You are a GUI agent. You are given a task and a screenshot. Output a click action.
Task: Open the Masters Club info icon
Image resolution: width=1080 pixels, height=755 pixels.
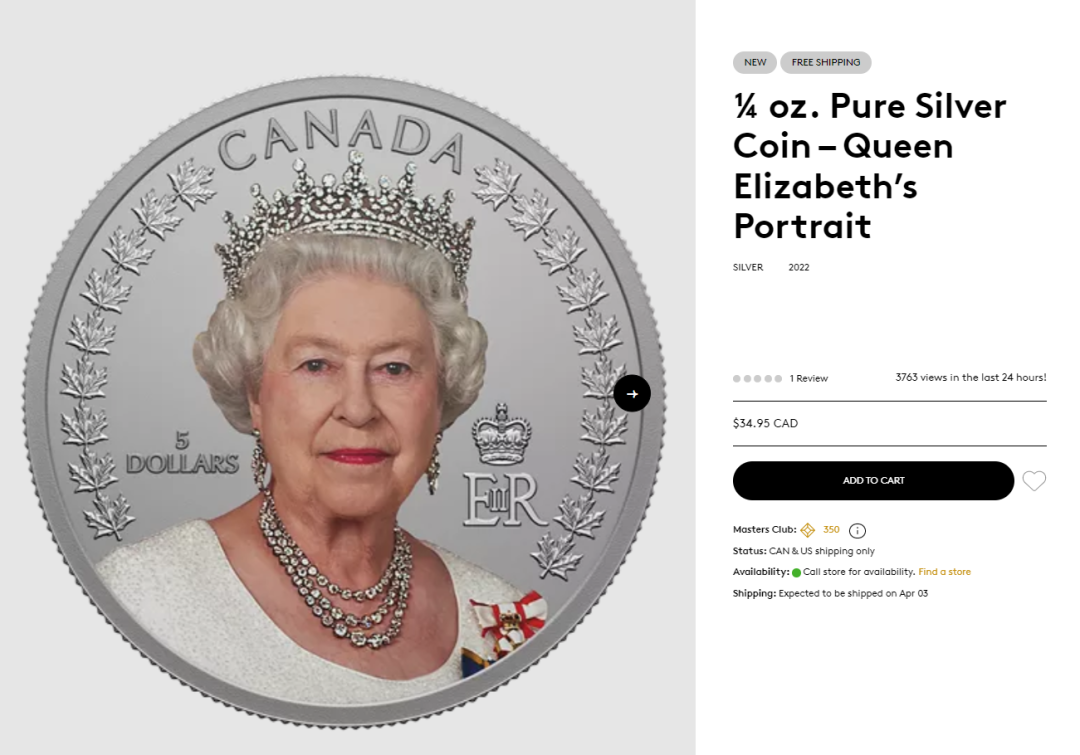(x=857, y=530)
